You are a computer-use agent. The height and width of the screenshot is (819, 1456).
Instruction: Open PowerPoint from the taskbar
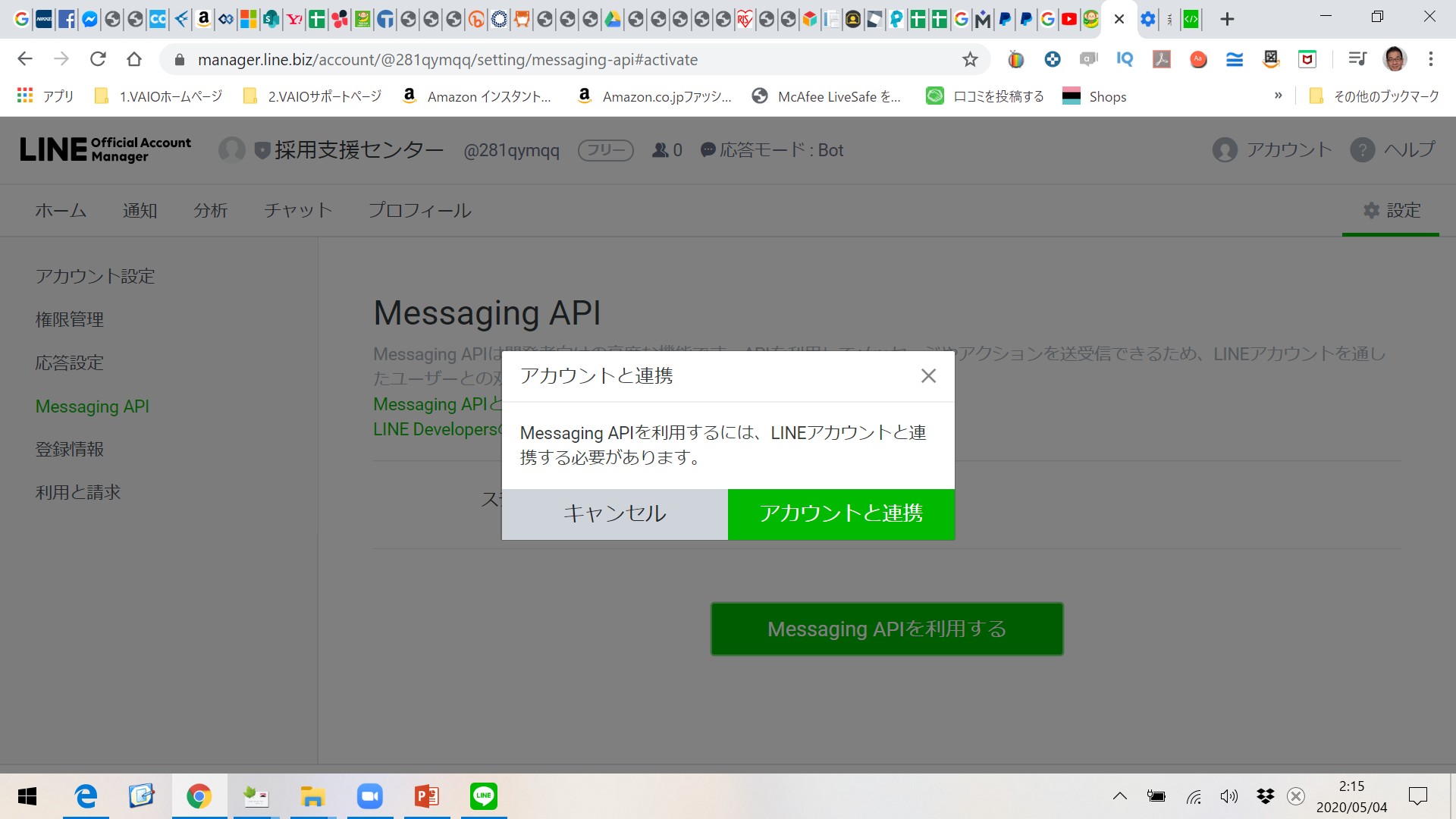[x=427, y=796]
